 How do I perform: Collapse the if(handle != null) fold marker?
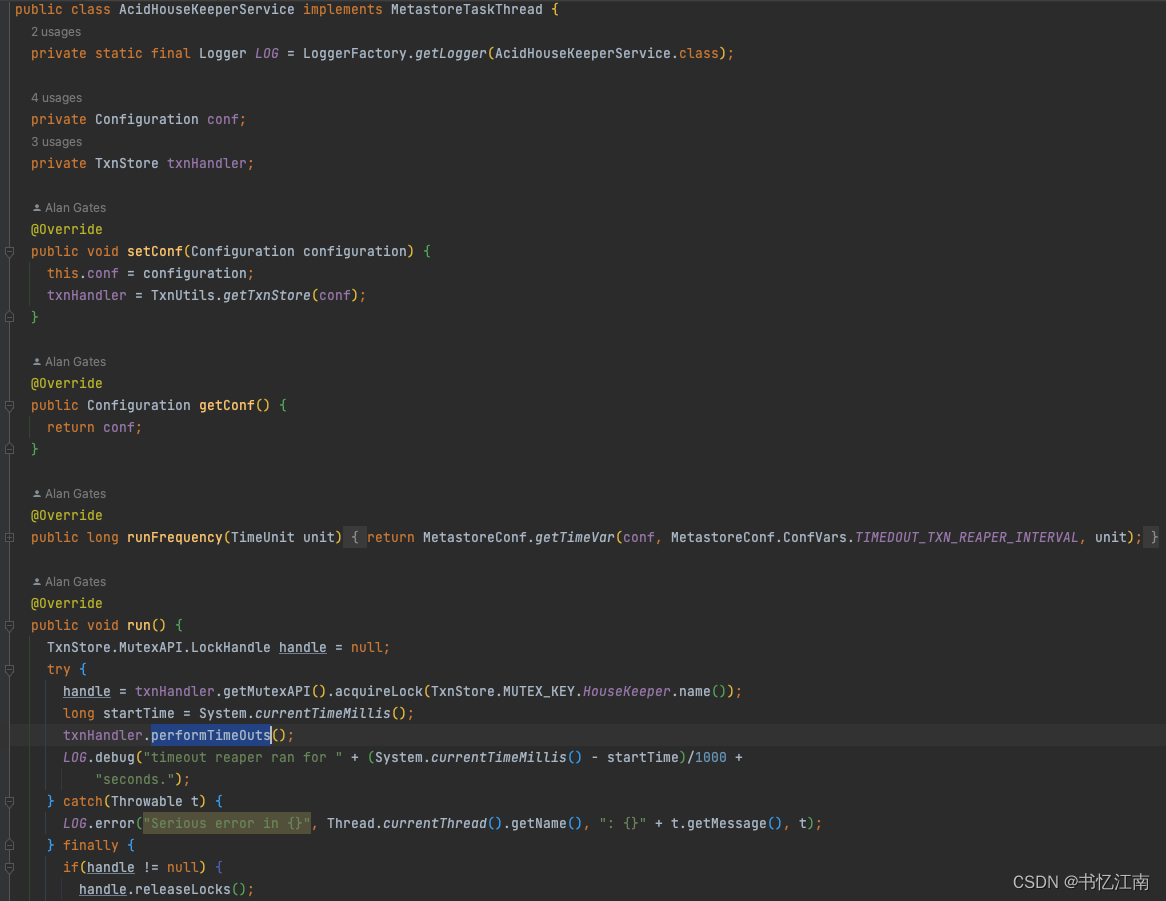coord(10,868)
